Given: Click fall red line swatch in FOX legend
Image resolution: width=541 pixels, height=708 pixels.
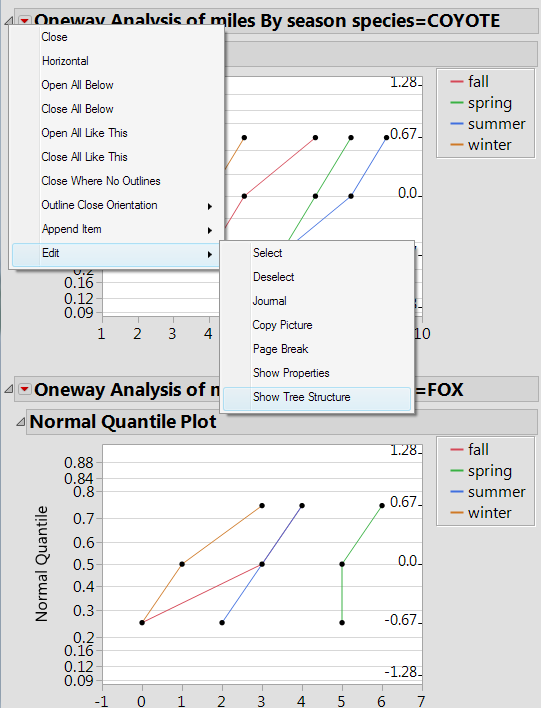Looking at the screenshot, I should 457,450.
